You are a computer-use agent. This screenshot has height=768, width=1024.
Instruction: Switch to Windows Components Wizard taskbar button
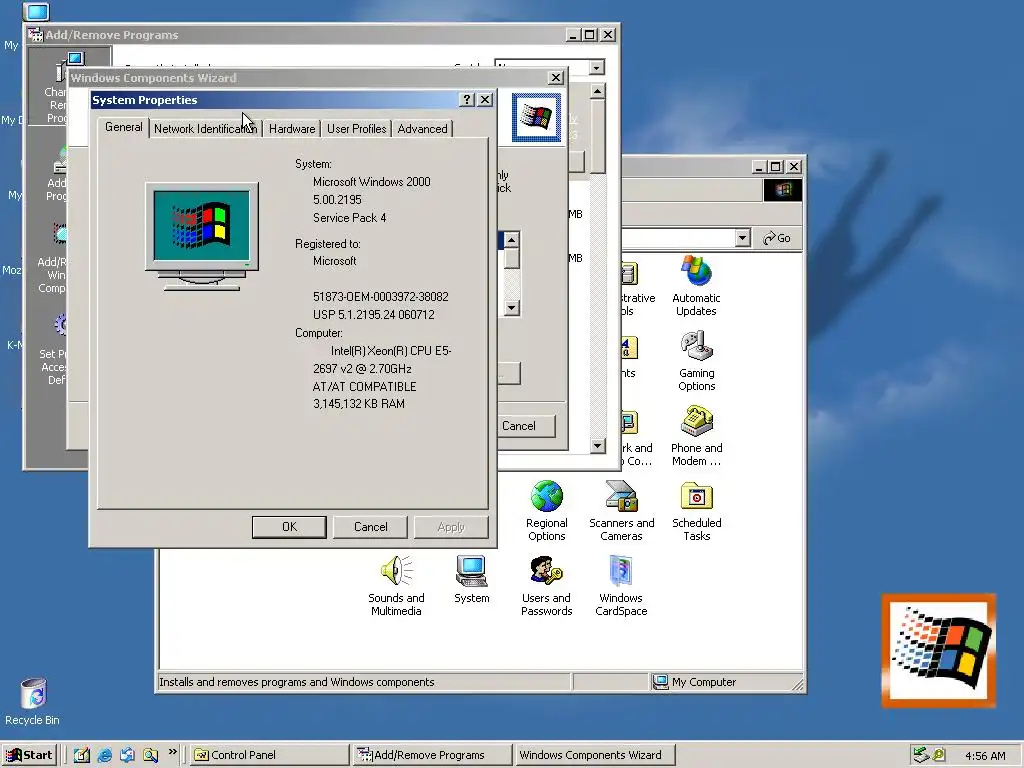click(594, 755)
